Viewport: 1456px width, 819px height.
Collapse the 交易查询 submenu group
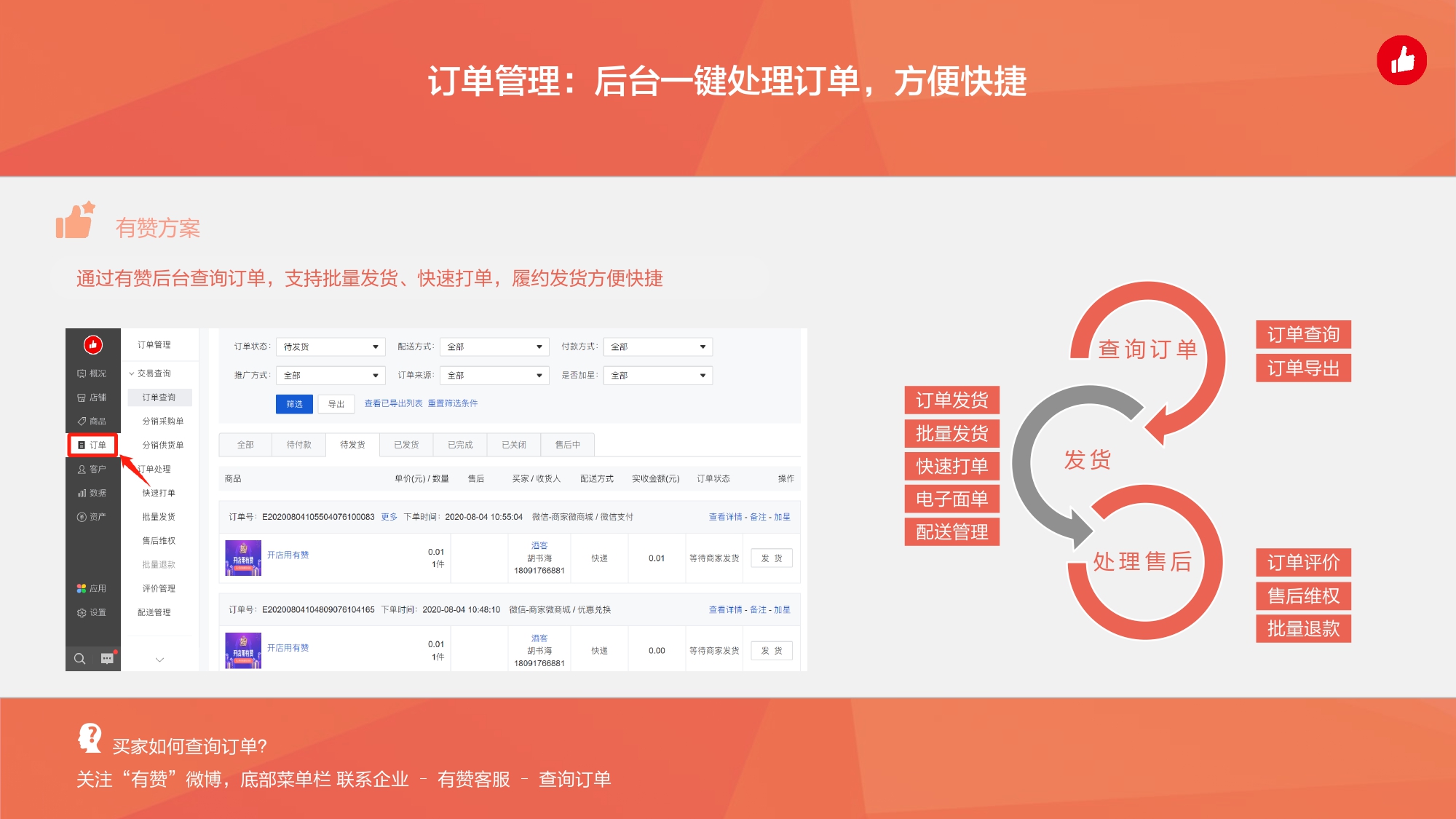point(150,373)
